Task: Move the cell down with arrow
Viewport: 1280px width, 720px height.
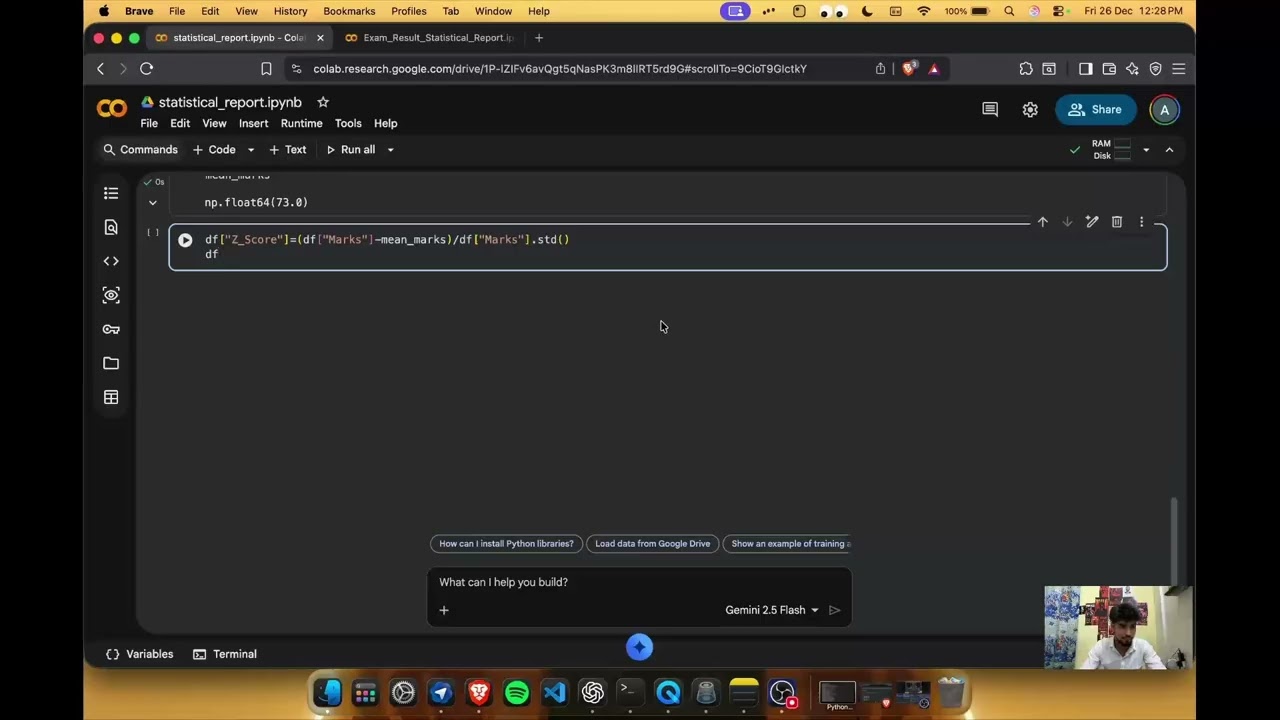Action: (1067, 222)
